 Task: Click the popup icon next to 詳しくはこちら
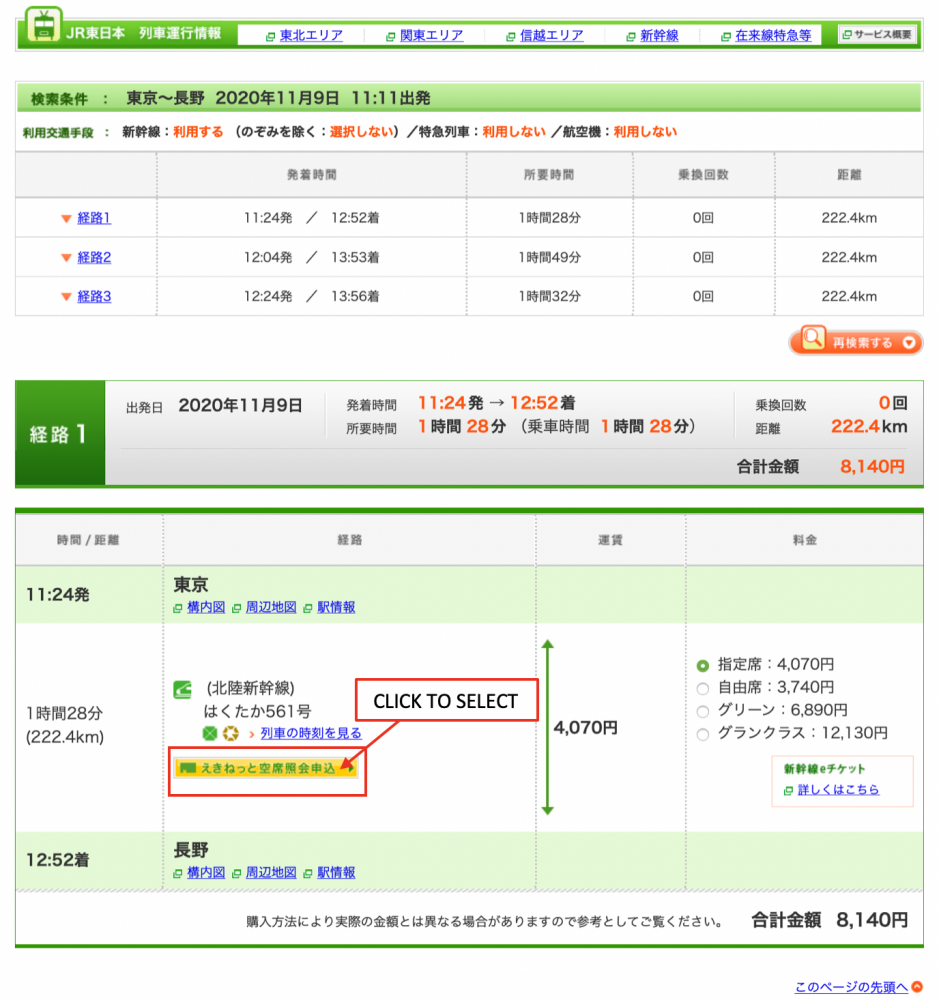(788, 790)
